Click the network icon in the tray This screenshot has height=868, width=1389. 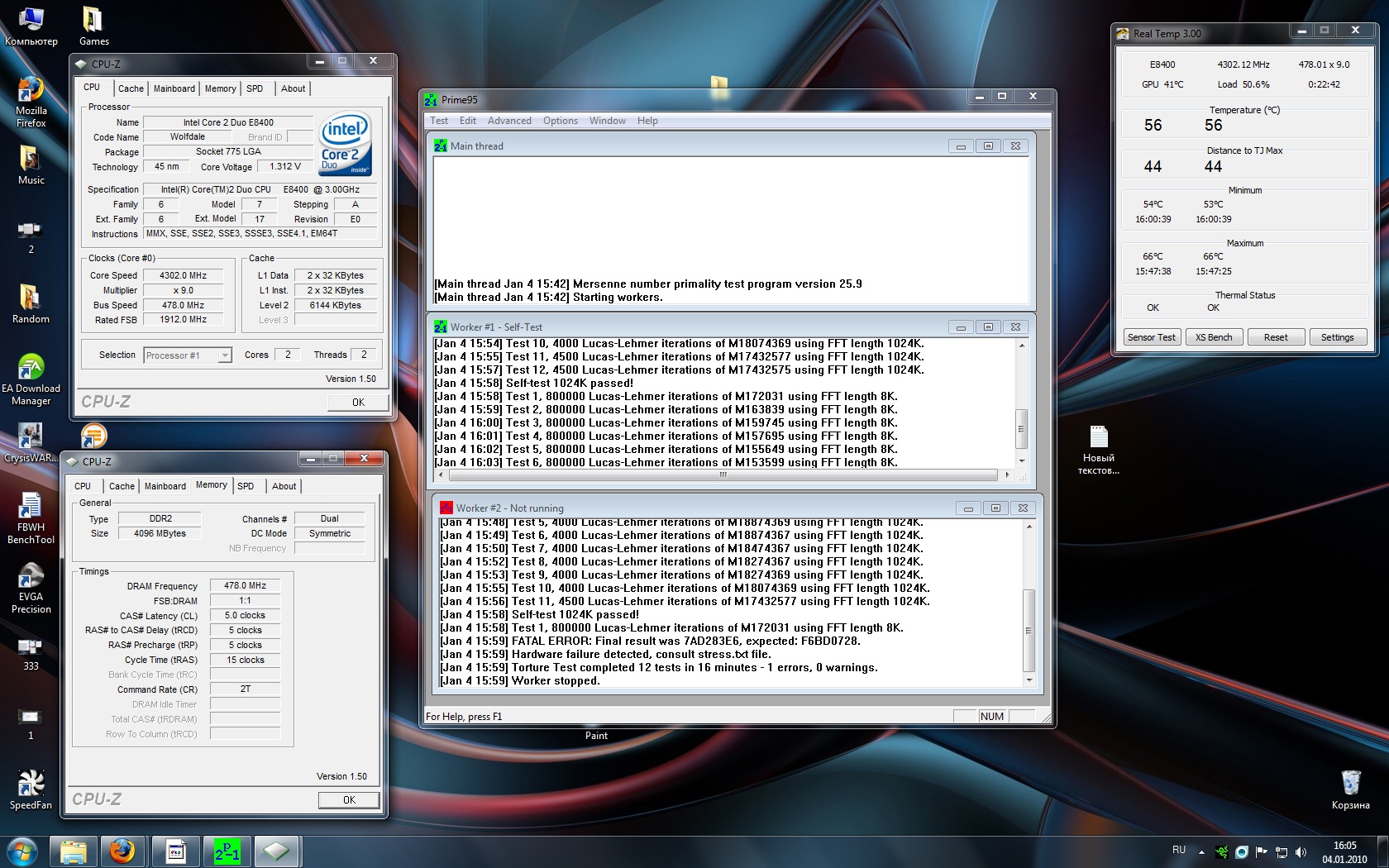click(x=1282, y=851)
